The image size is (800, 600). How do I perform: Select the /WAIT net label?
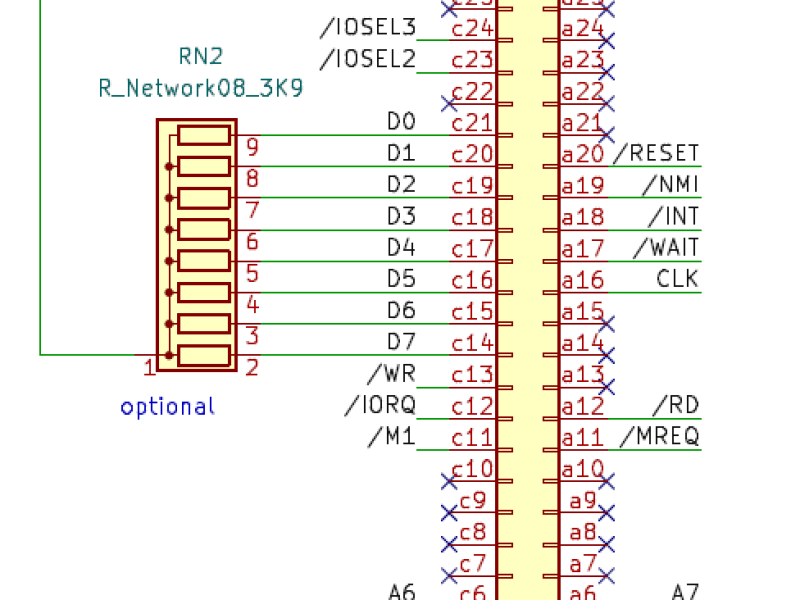coord(666,248)
